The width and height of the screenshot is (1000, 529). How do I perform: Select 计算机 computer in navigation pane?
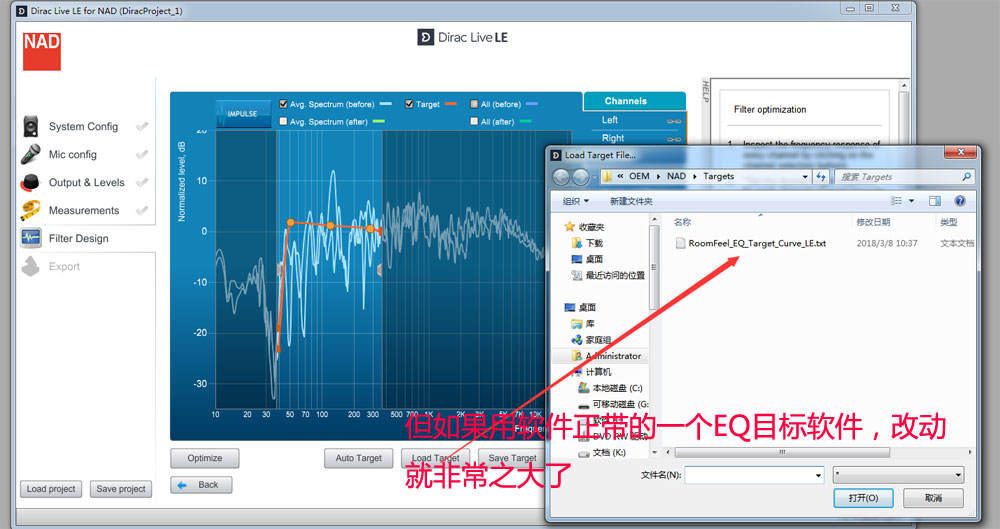(x=591, y=372)
